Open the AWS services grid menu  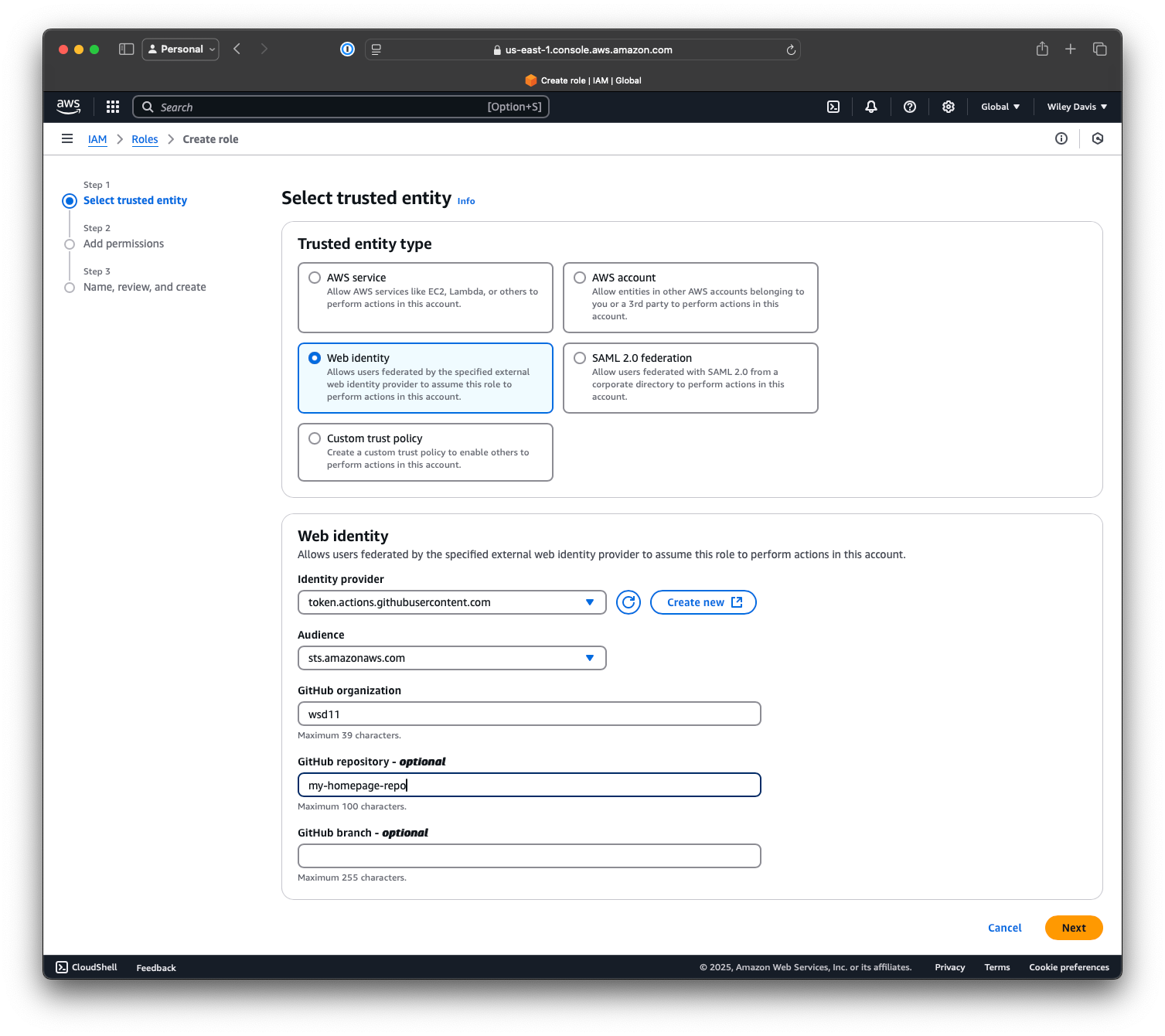113,107
